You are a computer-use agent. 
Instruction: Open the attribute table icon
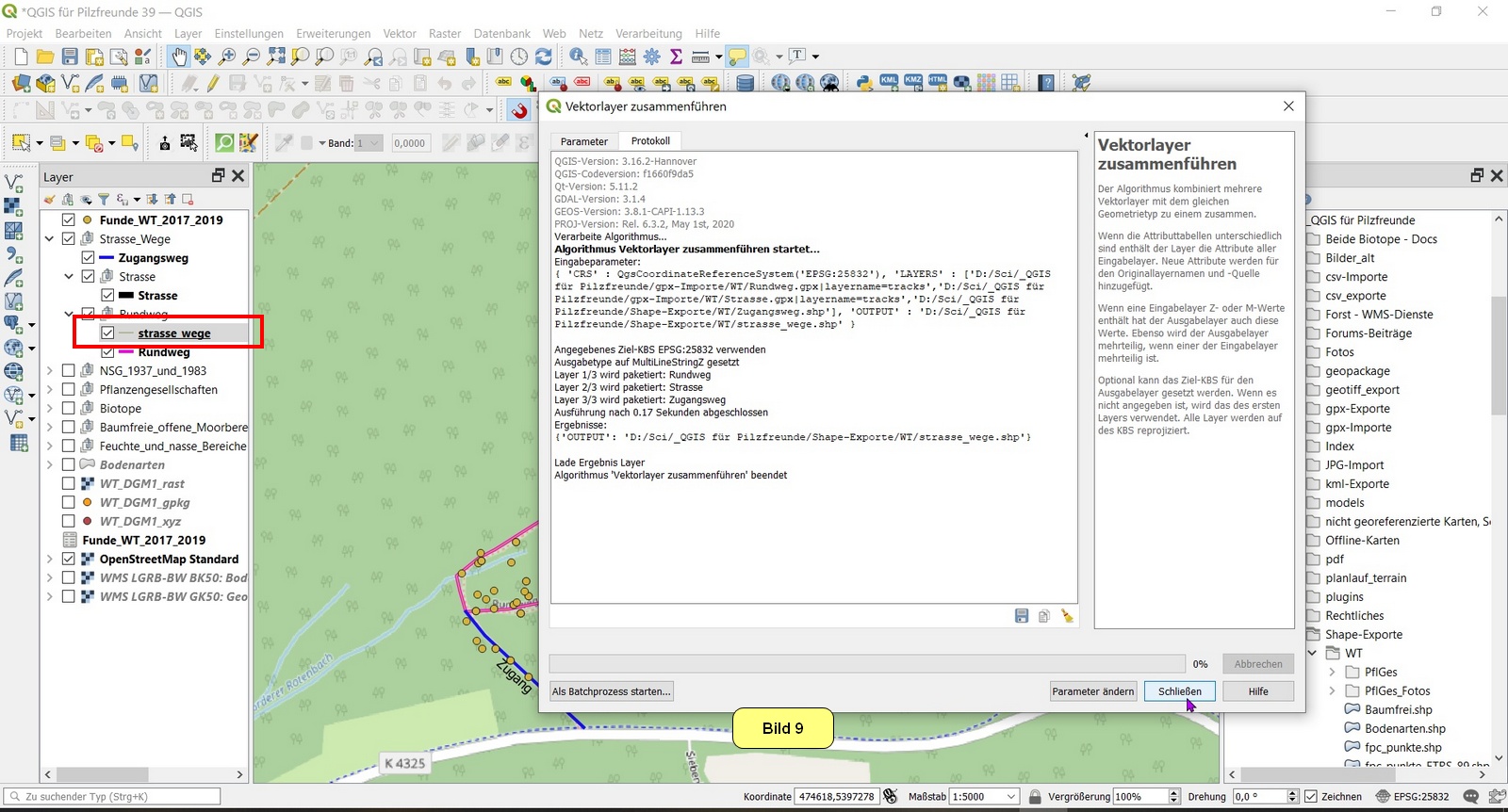(x=603, y=57)
